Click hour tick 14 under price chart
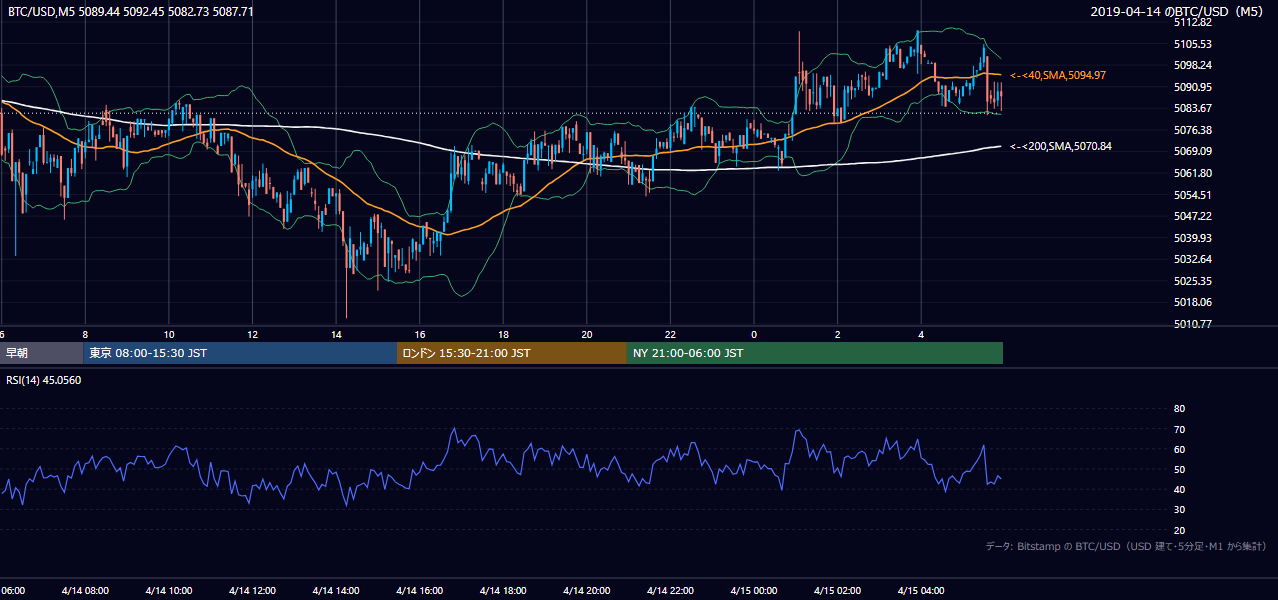Screen dimensions: 1278x600 click(x=336, y=335)
